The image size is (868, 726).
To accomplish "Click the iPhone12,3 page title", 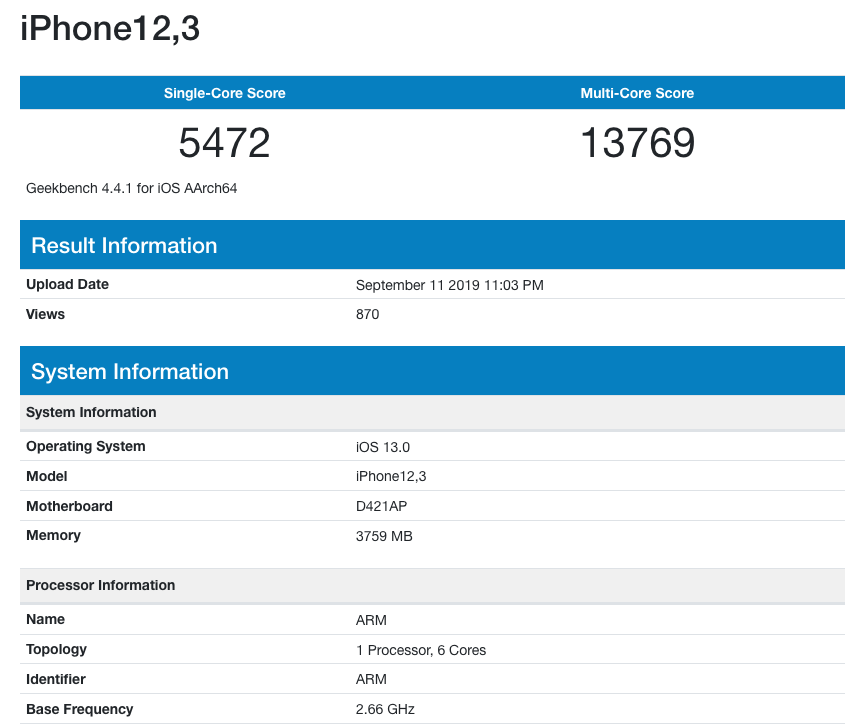I will tap(110, 28).
